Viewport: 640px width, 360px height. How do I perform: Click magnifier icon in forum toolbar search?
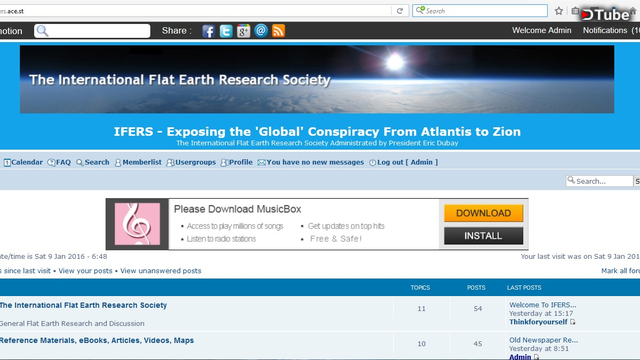(42, 31)
